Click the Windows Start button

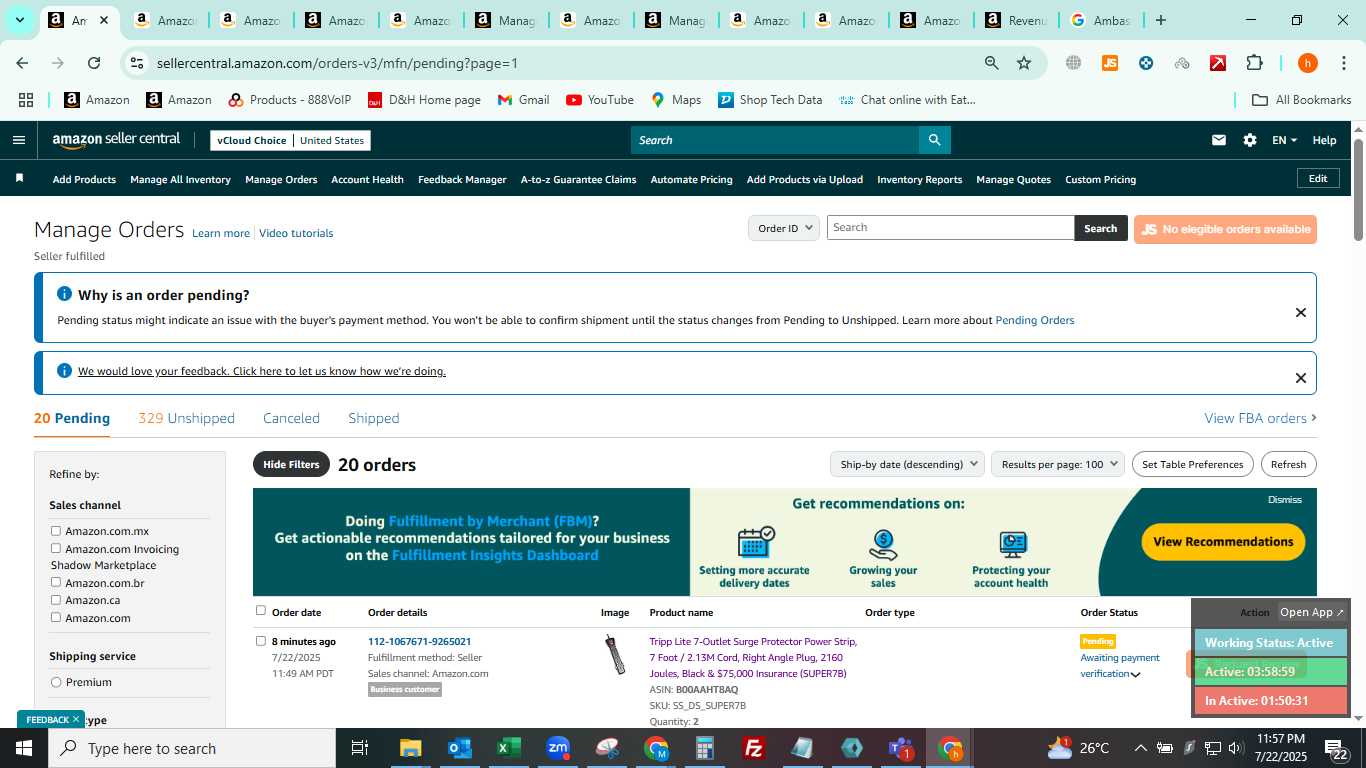tap(24, 748)
